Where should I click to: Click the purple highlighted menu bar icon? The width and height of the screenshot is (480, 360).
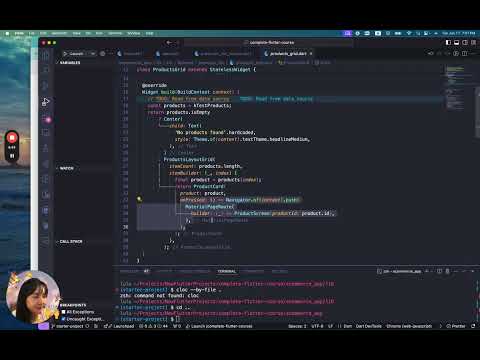[348, 33]
